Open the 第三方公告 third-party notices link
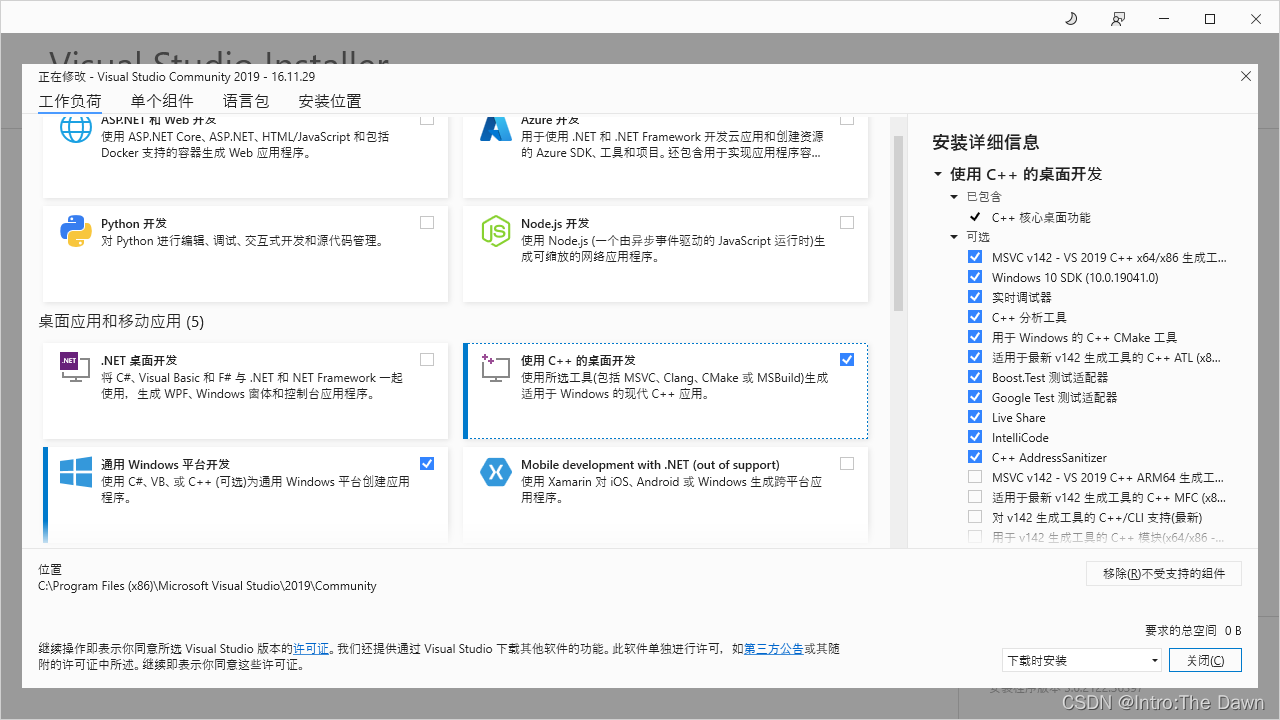The image size is (1280, 720). click(x=773, y=649)
